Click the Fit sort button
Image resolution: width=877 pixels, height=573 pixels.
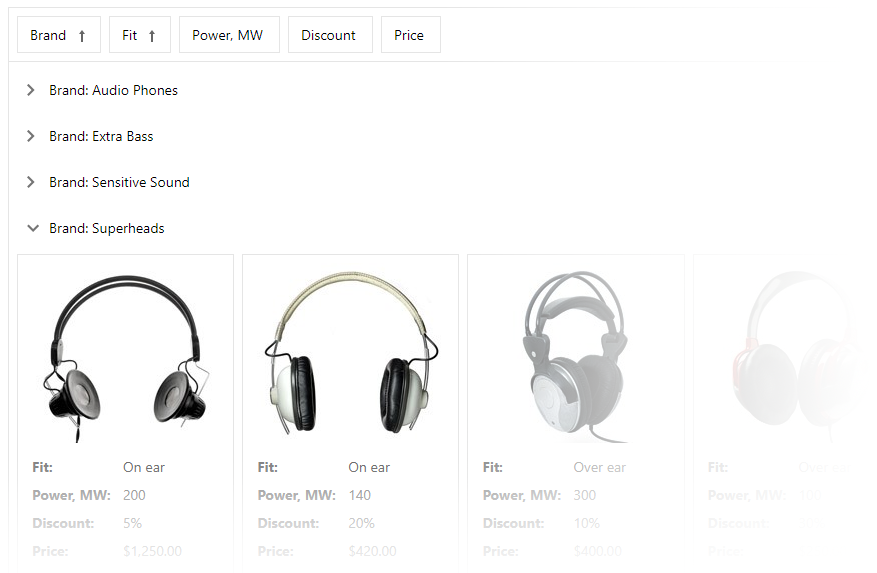click(x=140, y=35)
